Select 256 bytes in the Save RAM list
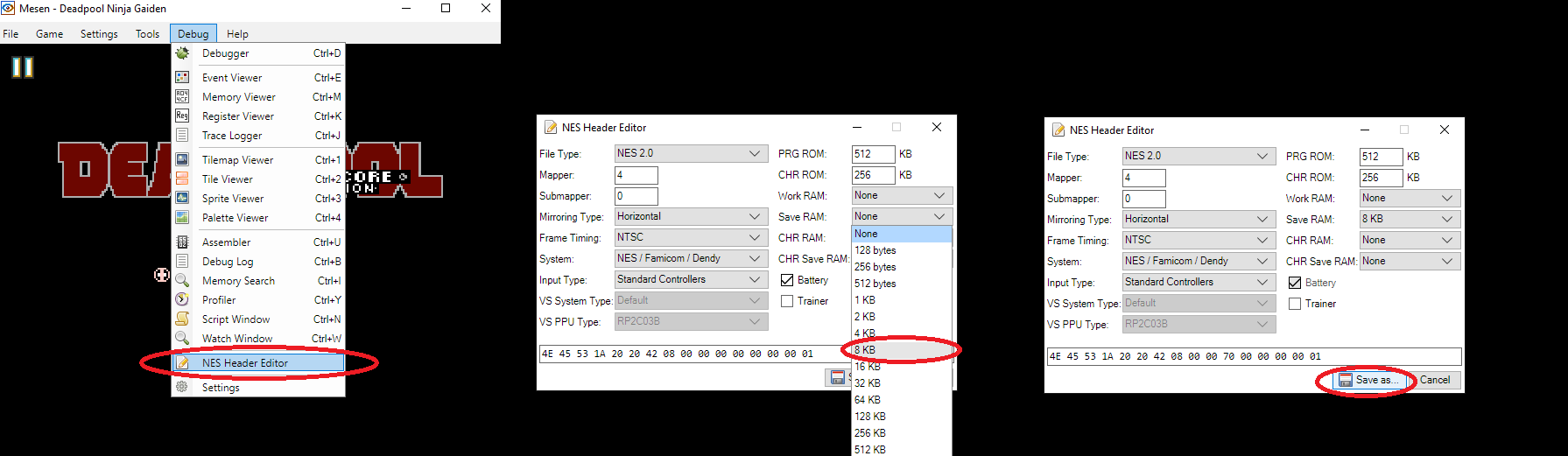 [902, 267]
